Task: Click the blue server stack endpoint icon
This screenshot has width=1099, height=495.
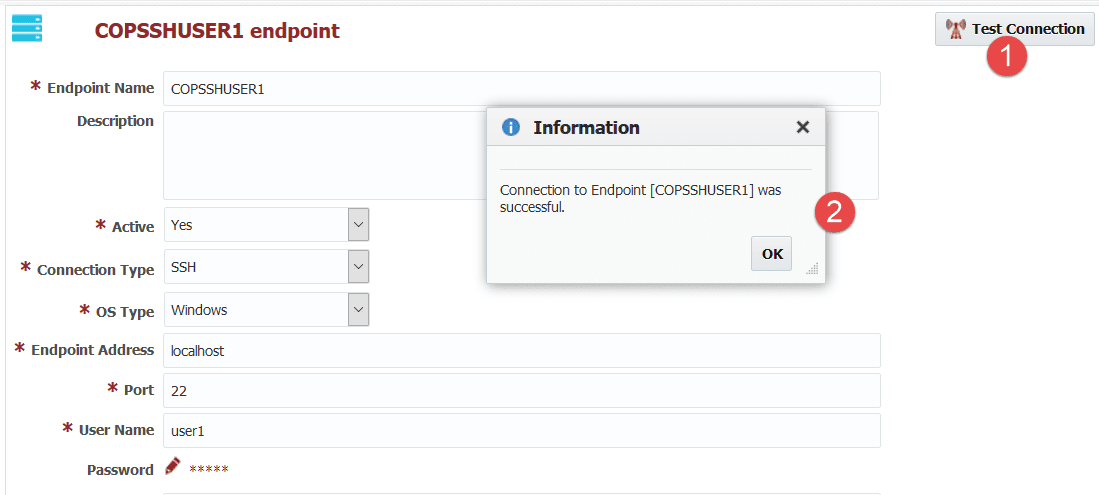Action: (27, 29)
